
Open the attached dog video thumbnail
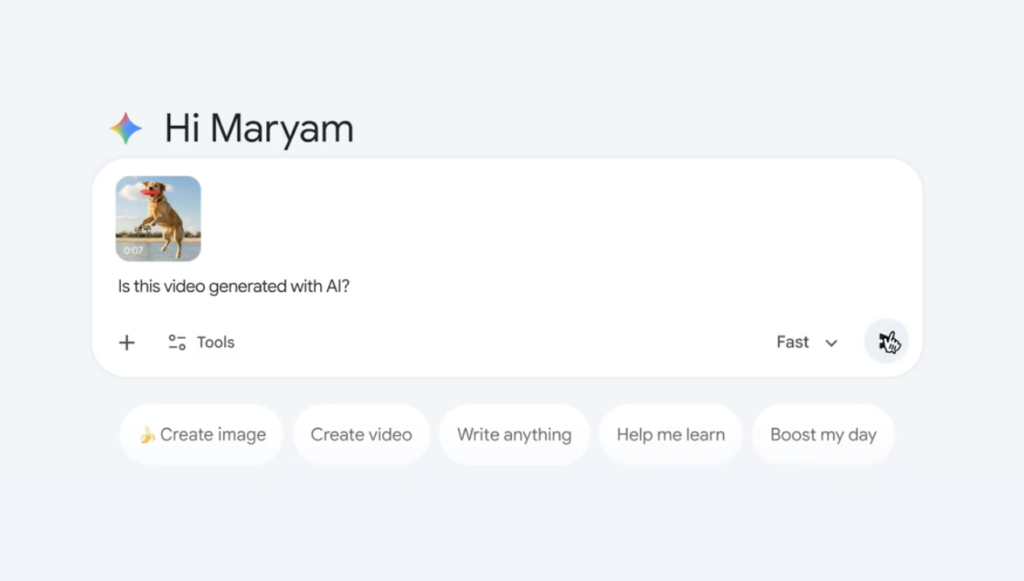click(158, 218)
